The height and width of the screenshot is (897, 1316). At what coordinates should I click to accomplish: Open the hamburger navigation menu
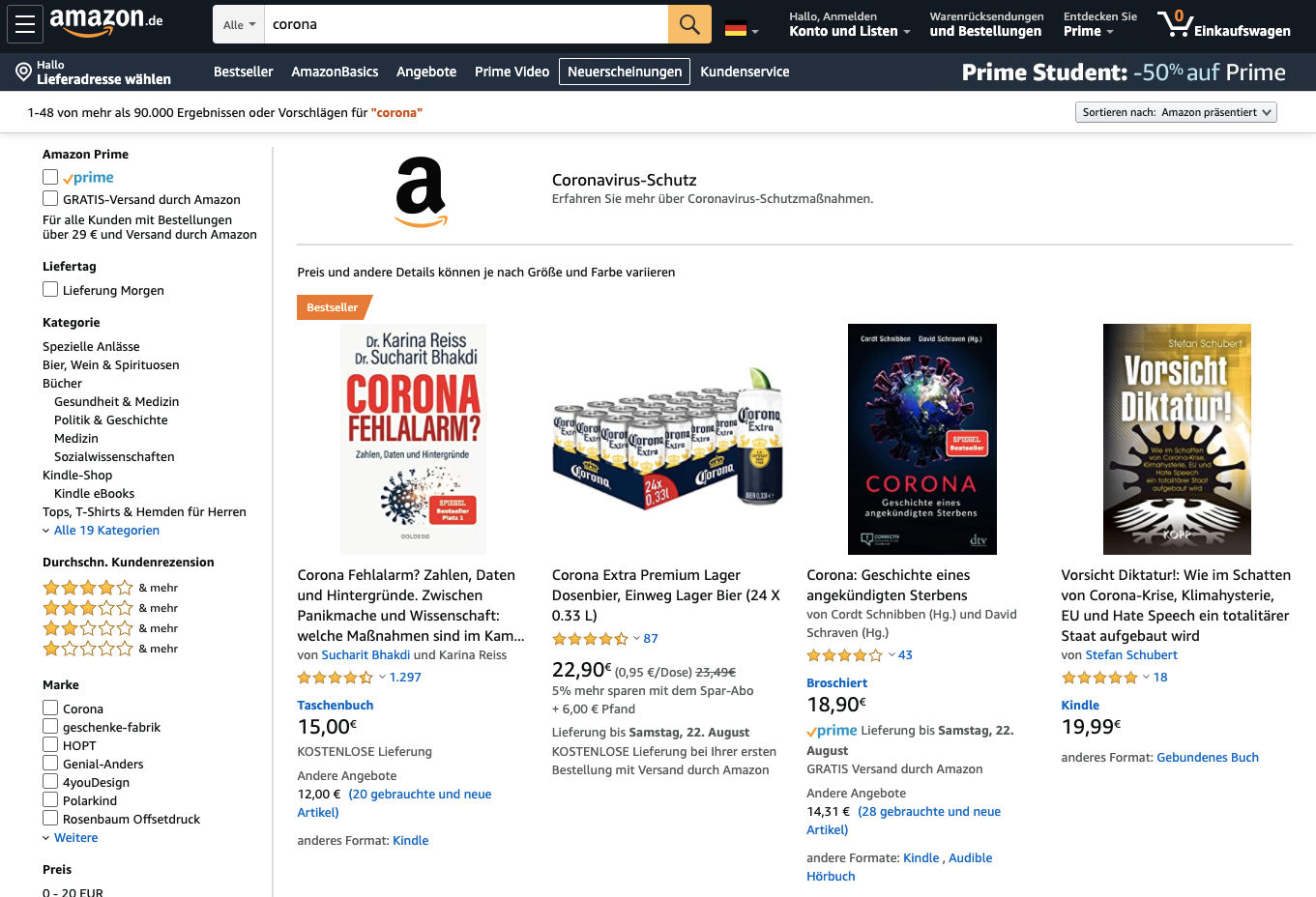24,23
